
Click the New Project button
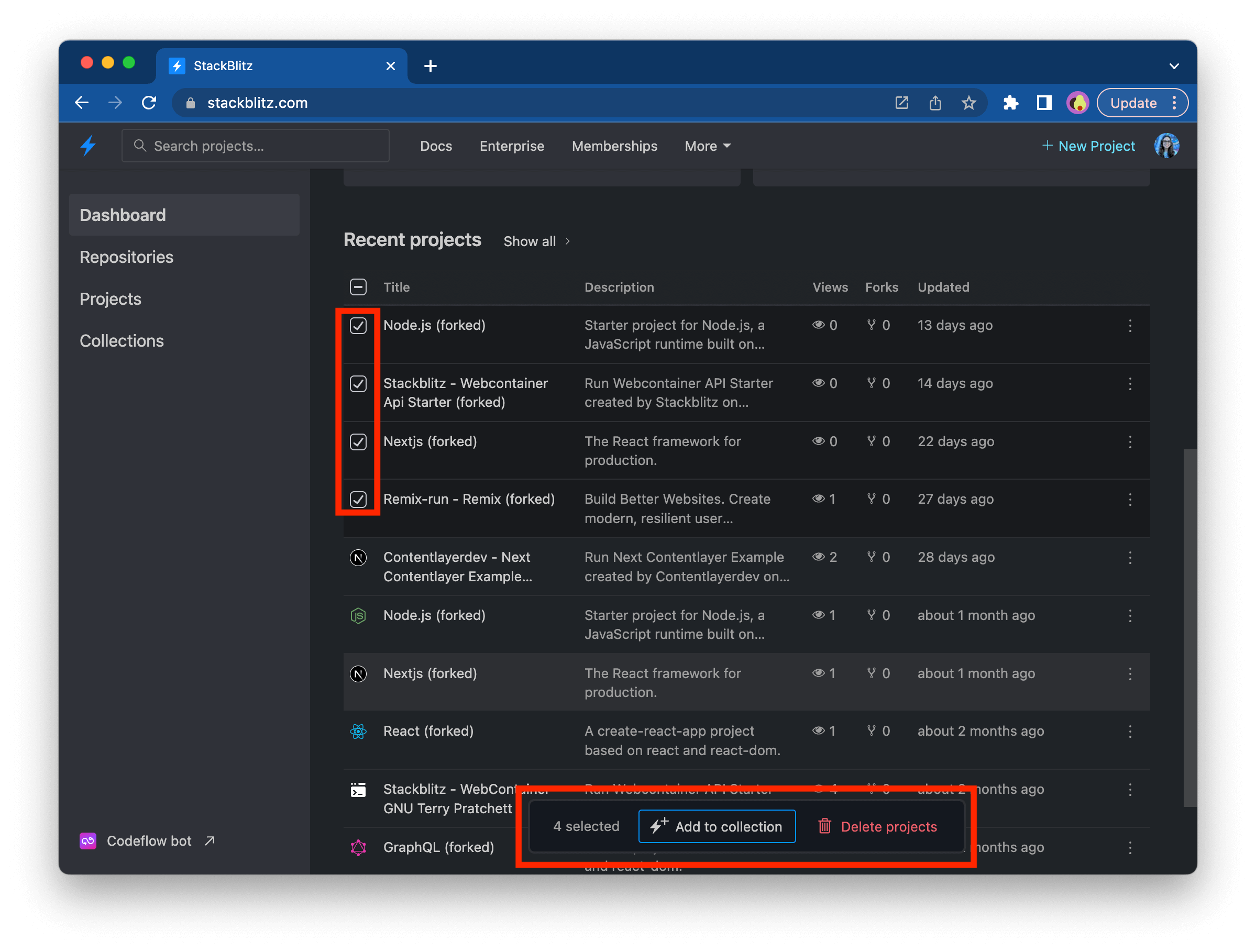[x=1088, y=146]
